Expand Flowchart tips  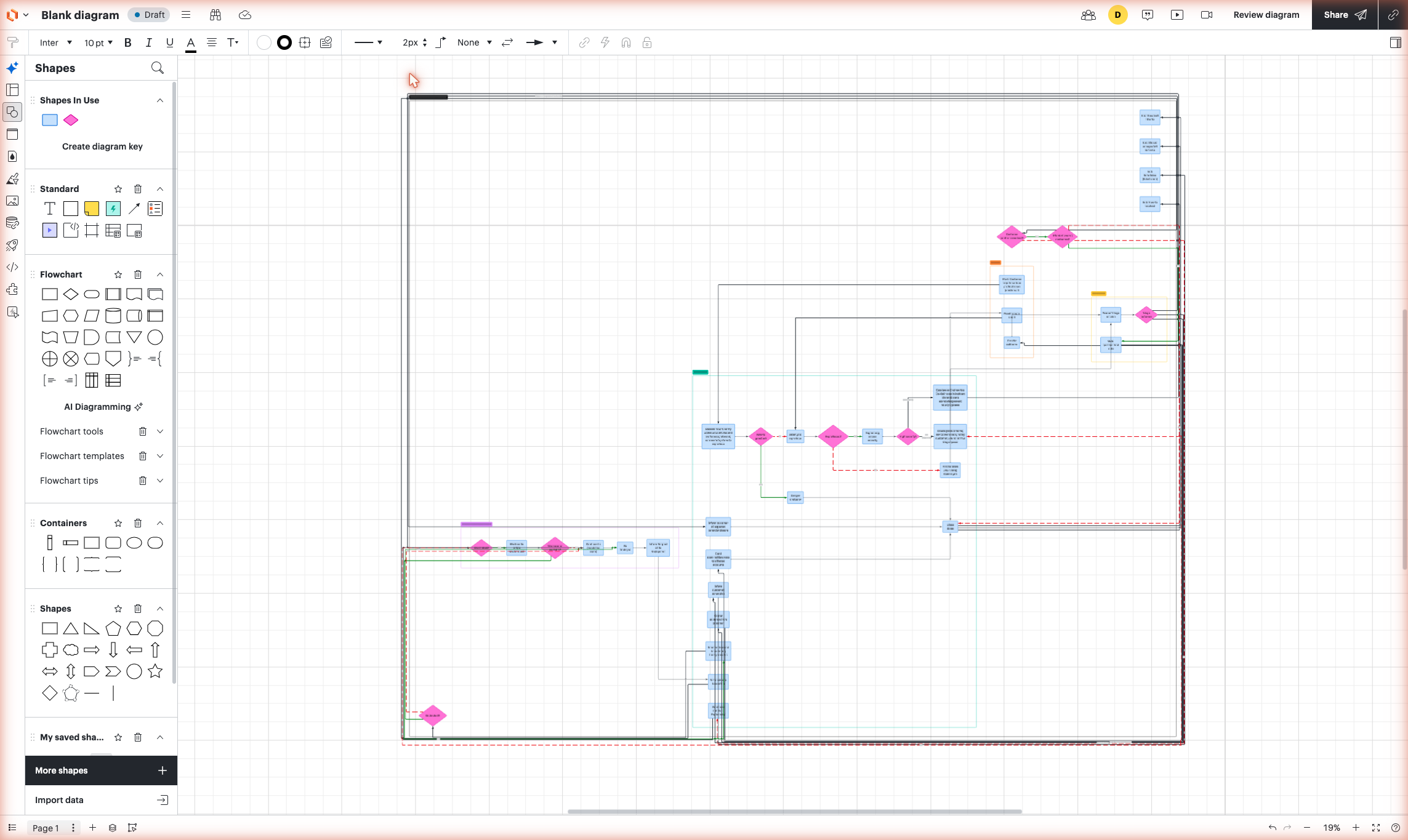(160, 481)
